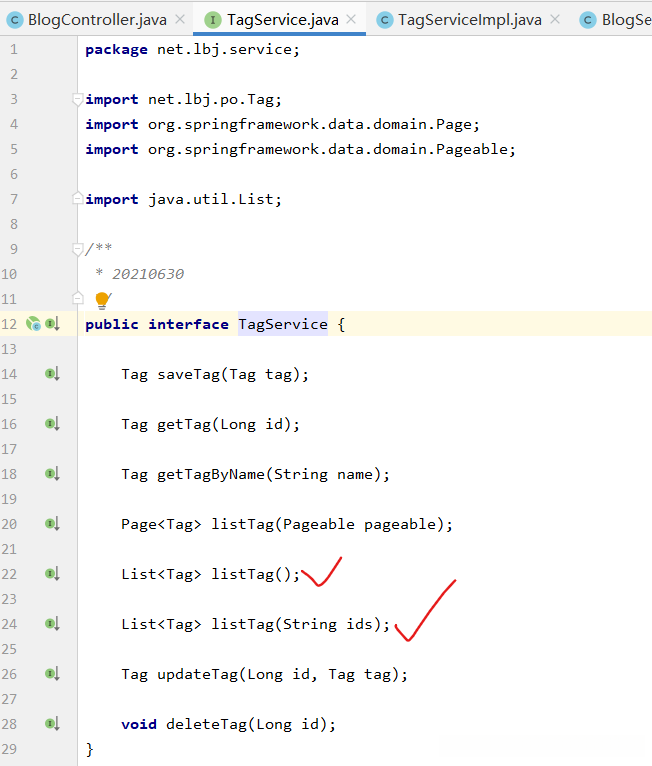Click line number 29 in the gutter

pos(9,748)
